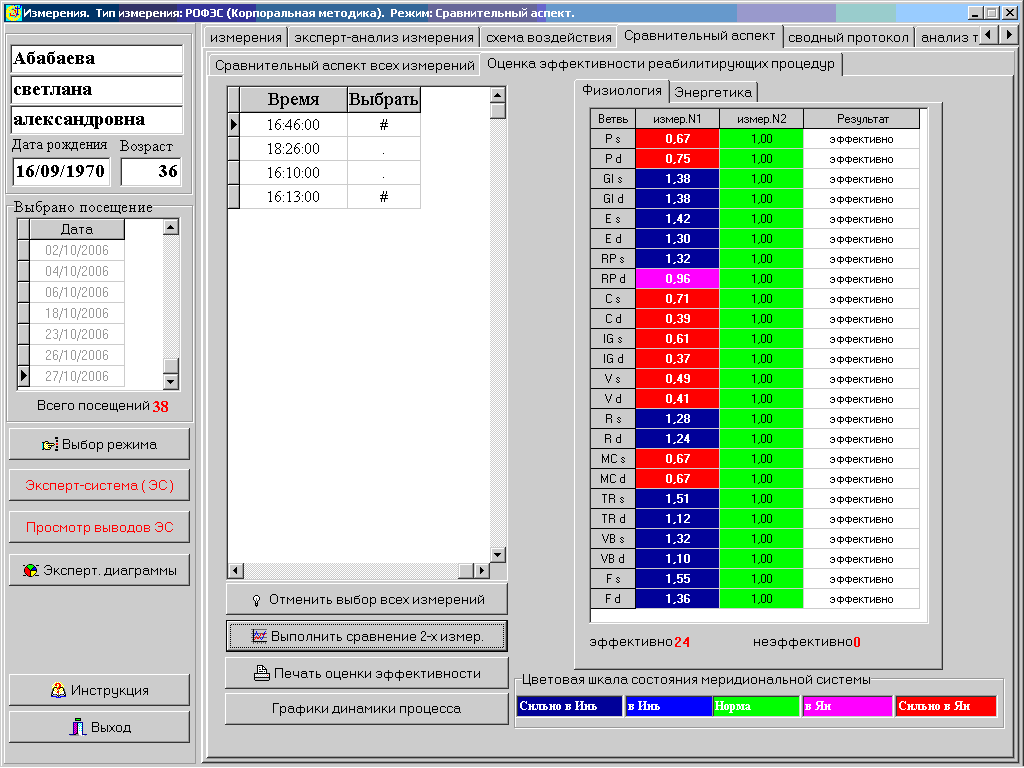Click Эксперт-система (ЭС) button
Image resolution: width=1024 pixels, height=768 pixels.
pyautogui.click(x=99, y=486)
